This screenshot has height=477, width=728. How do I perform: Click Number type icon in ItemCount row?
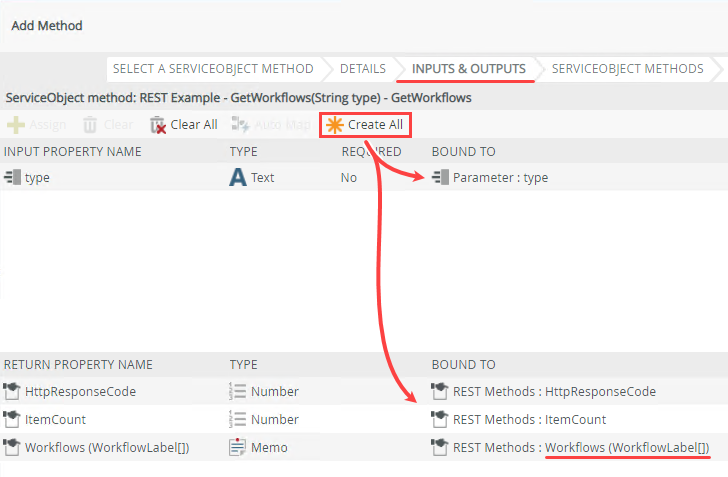click(237, 419)
